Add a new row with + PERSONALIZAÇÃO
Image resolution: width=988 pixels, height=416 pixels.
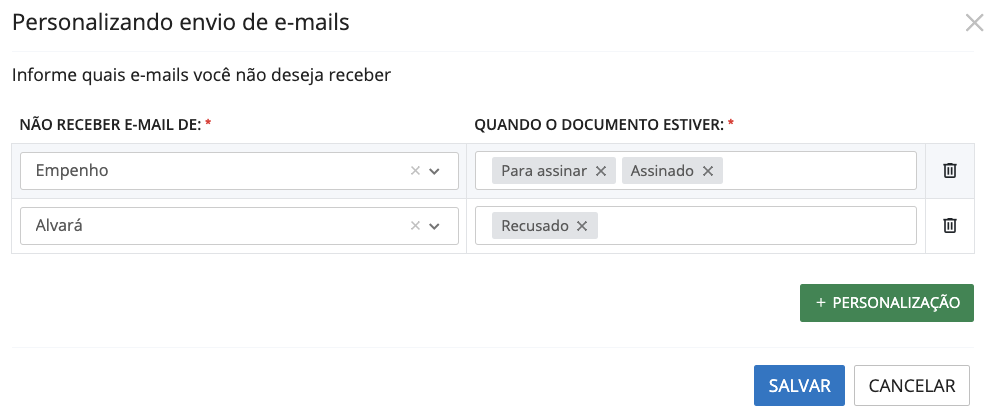[x=886, y=302]
